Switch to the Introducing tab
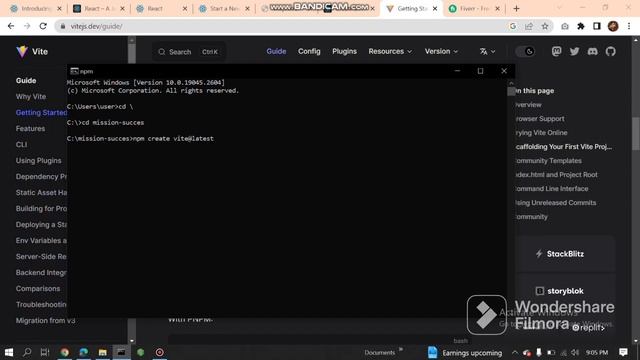This screenshot has width=640, height=360. click(x=36, y=9)
